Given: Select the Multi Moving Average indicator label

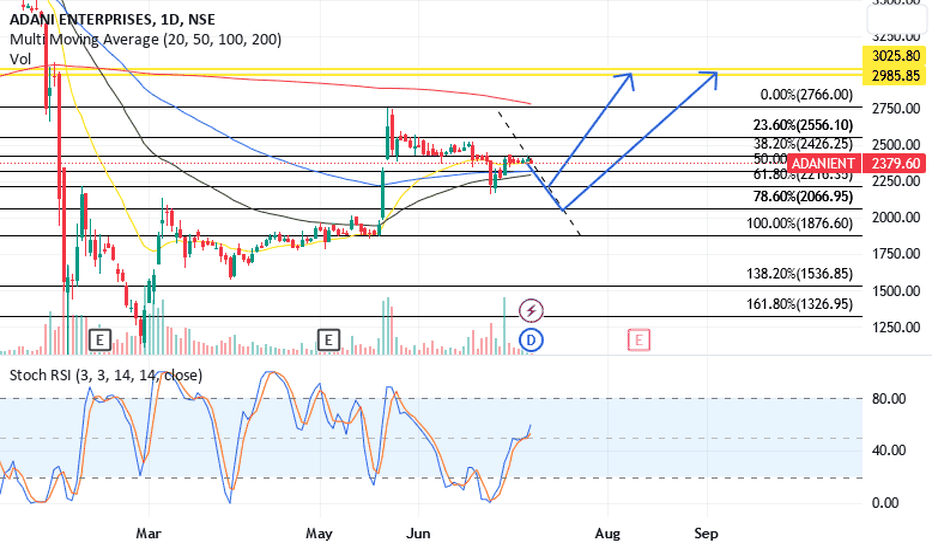Looking at the screenshot, I should click(x=146, y=39).
